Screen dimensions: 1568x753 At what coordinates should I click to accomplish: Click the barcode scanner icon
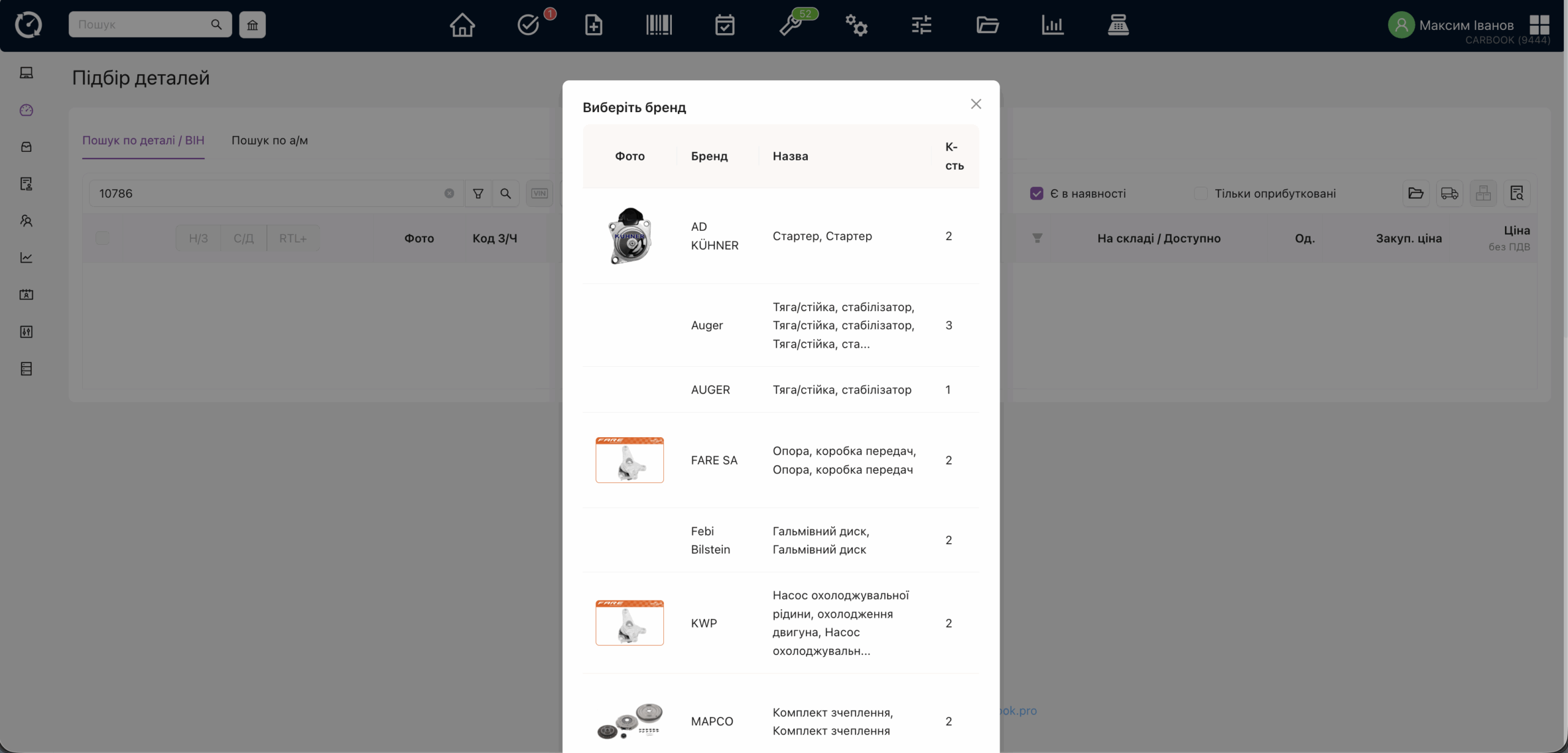(658, 25)
